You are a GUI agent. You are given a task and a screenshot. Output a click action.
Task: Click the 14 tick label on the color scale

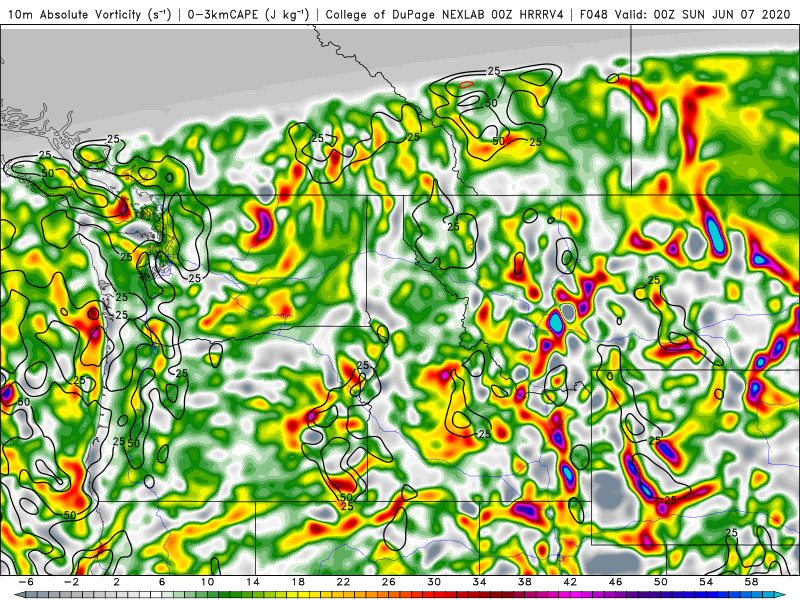pyautogui.click(x=253, y=582)
